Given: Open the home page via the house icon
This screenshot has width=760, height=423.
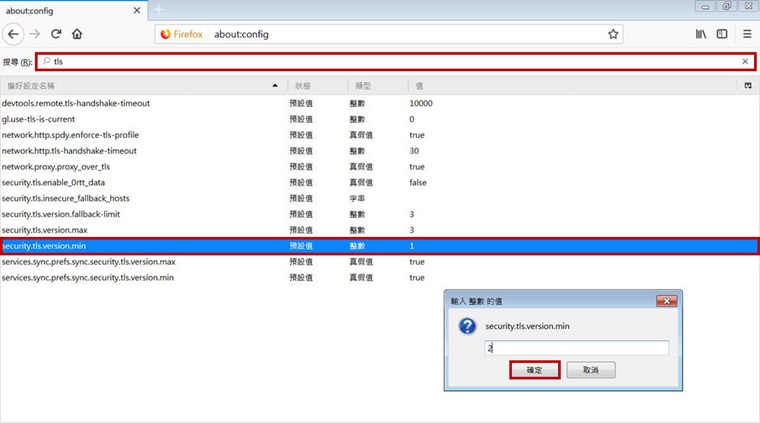Looking at the screenshot, I should [77, 34].
